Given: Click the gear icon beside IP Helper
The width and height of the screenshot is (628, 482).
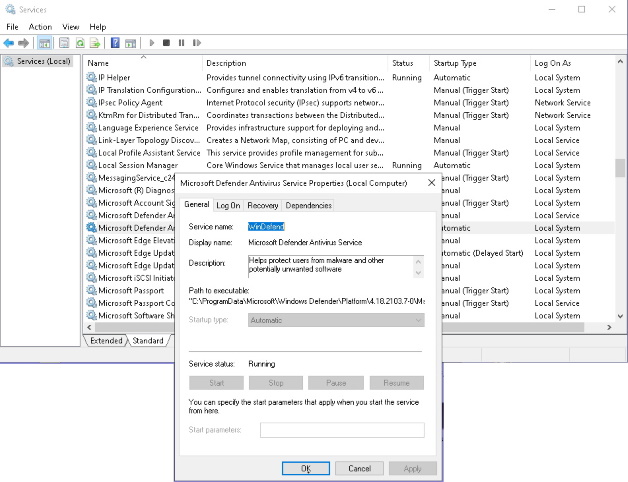Looking at the screenshot, I should [91, 77].
